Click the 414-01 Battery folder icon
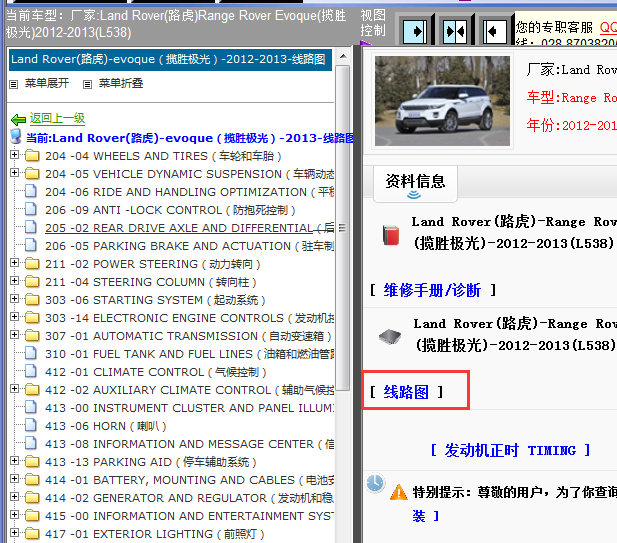The height and width of the screenshot is (543, 617). point(32,480)
